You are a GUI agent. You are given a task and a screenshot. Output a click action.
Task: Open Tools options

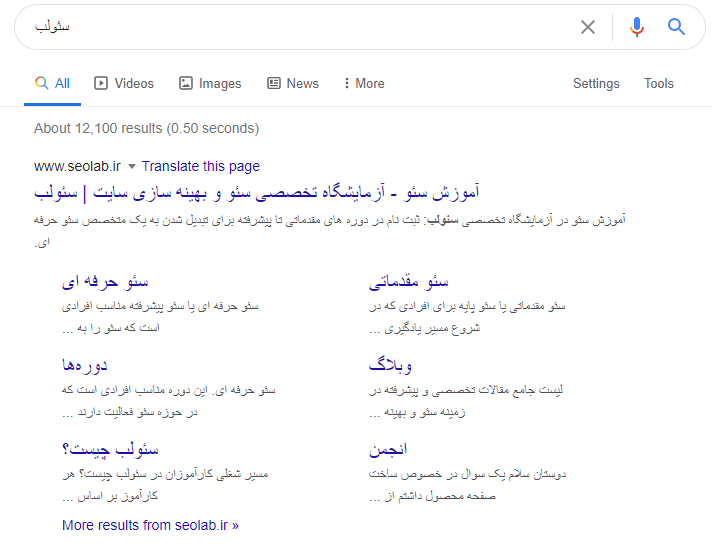click(658, 84)
